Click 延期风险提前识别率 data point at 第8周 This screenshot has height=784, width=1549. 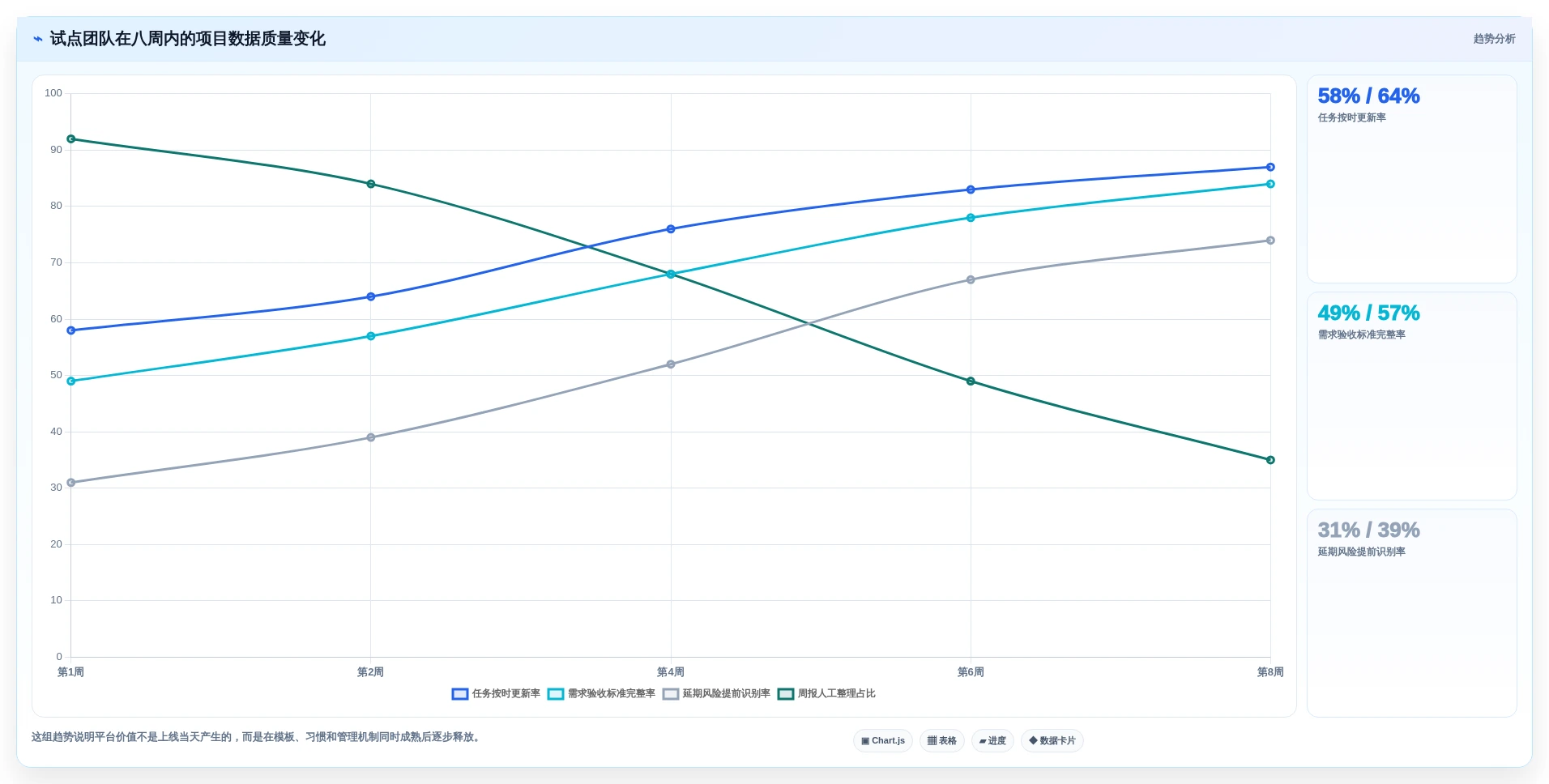(x=1270, y=241)
